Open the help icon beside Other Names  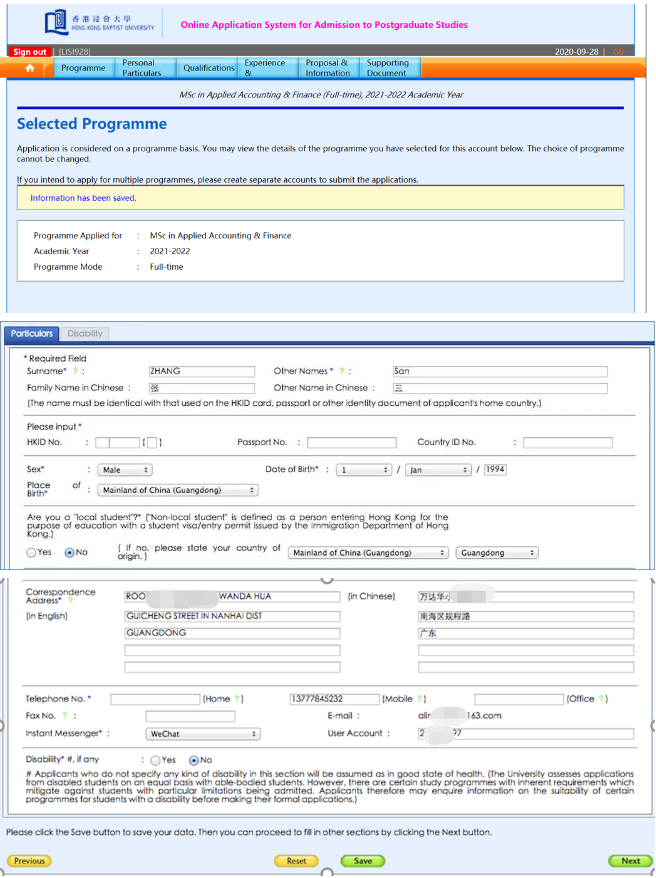click(x=341, y=371)
